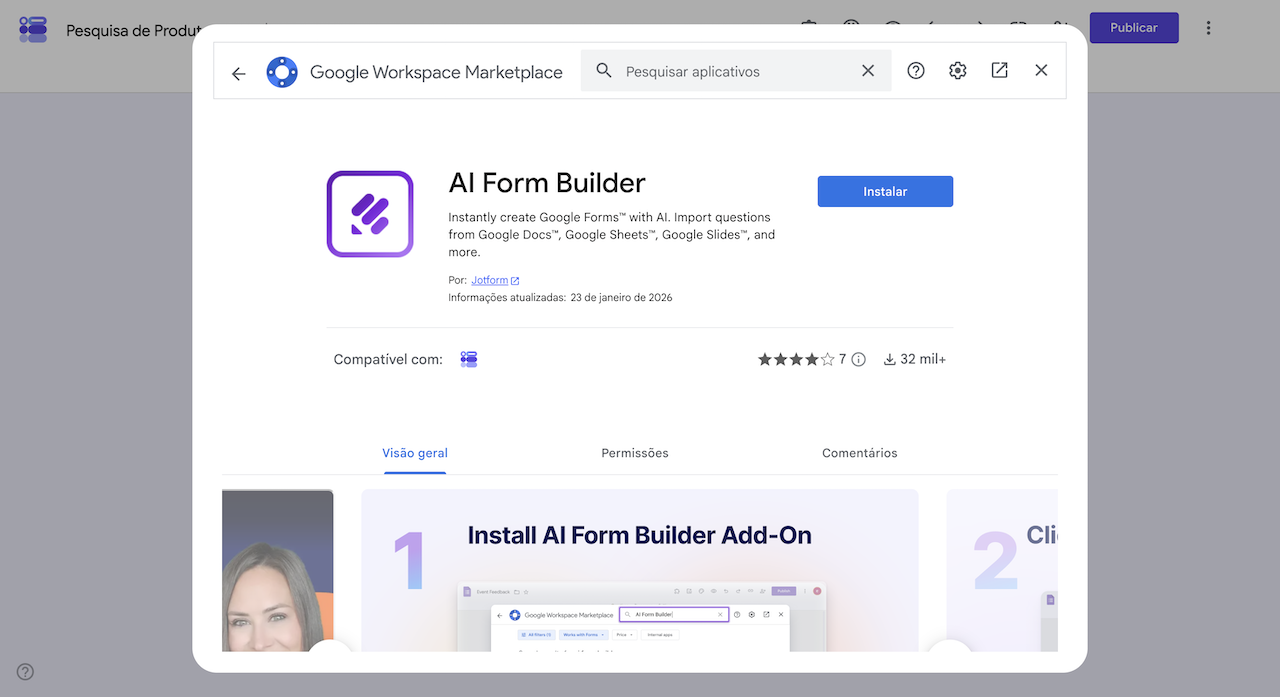1280x697 pixels.
Task: Click the Google Workspace Marketplace logo
Action: click(x=282, y=72)
